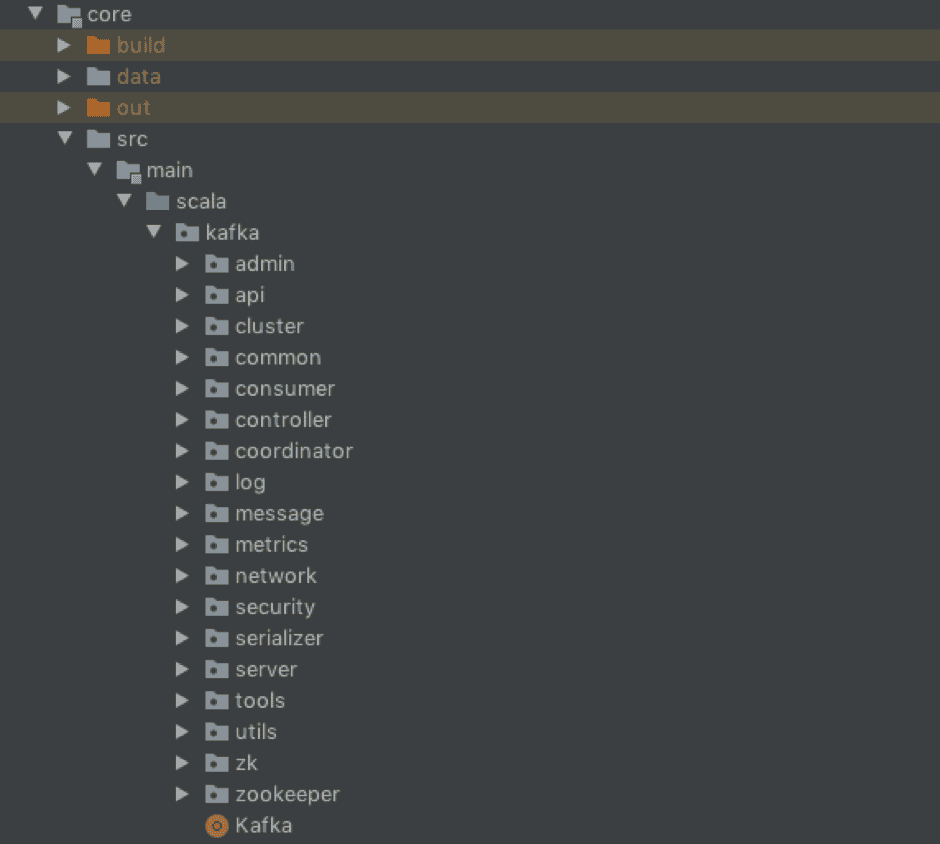Viewport: 940px width, 844px height.
Task: Select the security package label
Action: [275, 607]
